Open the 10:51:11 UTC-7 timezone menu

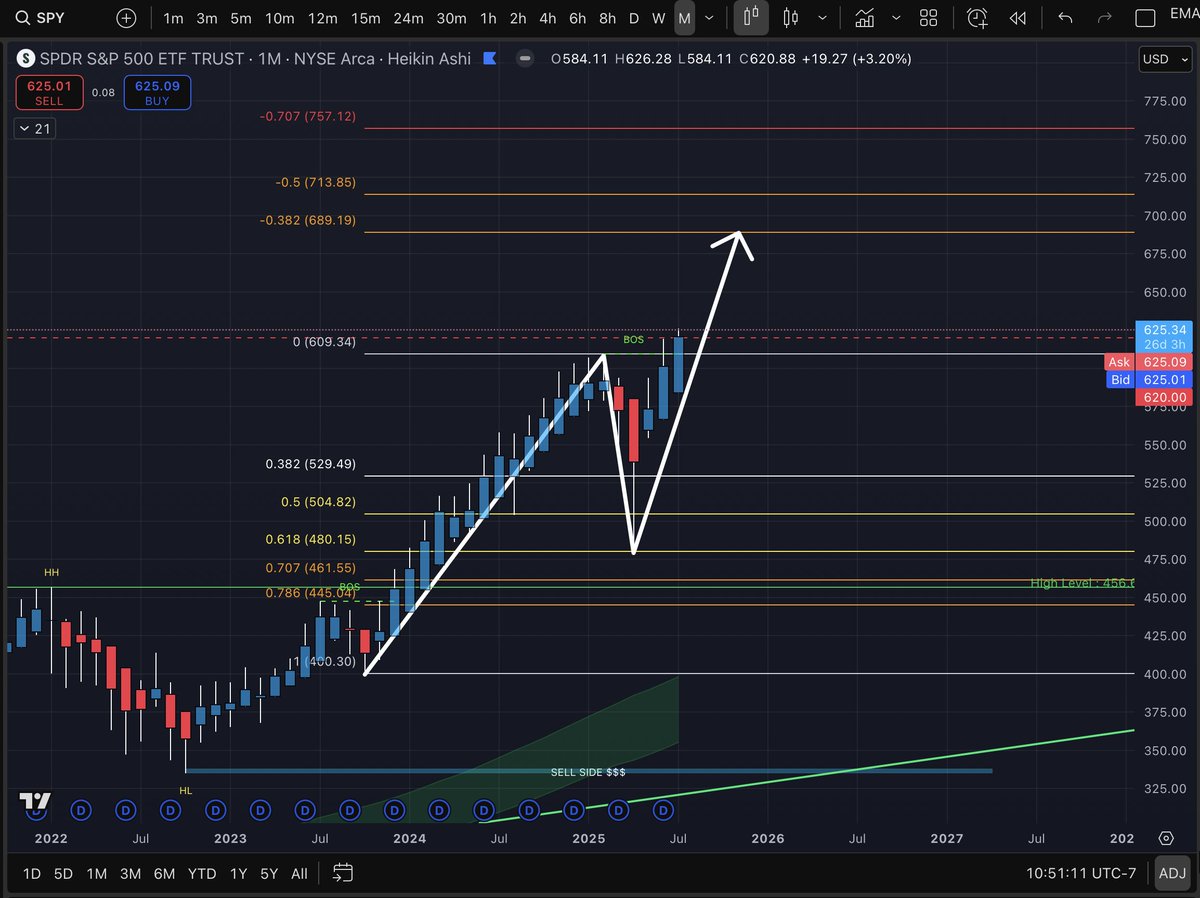click(1081, 873)
